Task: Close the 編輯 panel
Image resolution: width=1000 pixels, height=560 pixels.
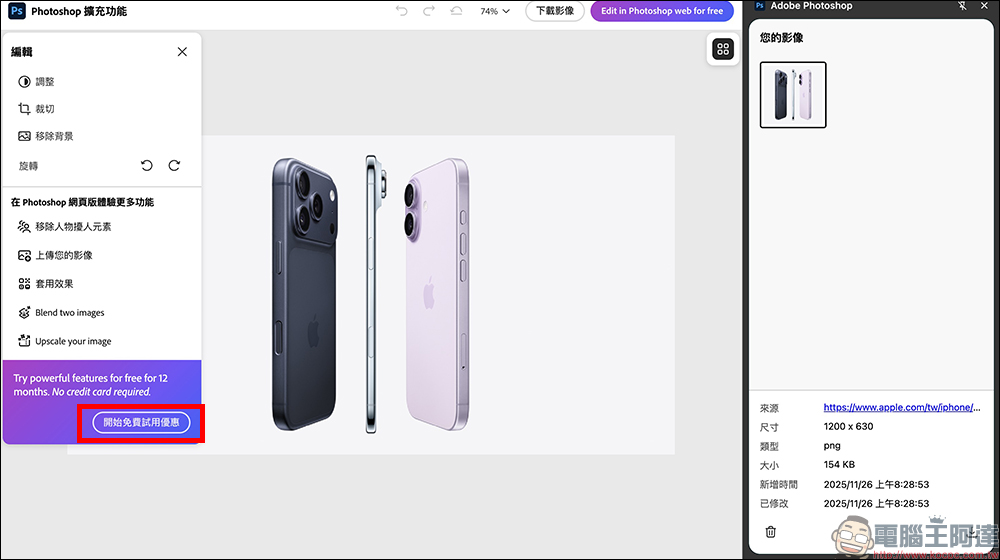Action: (x=182, y=52)
